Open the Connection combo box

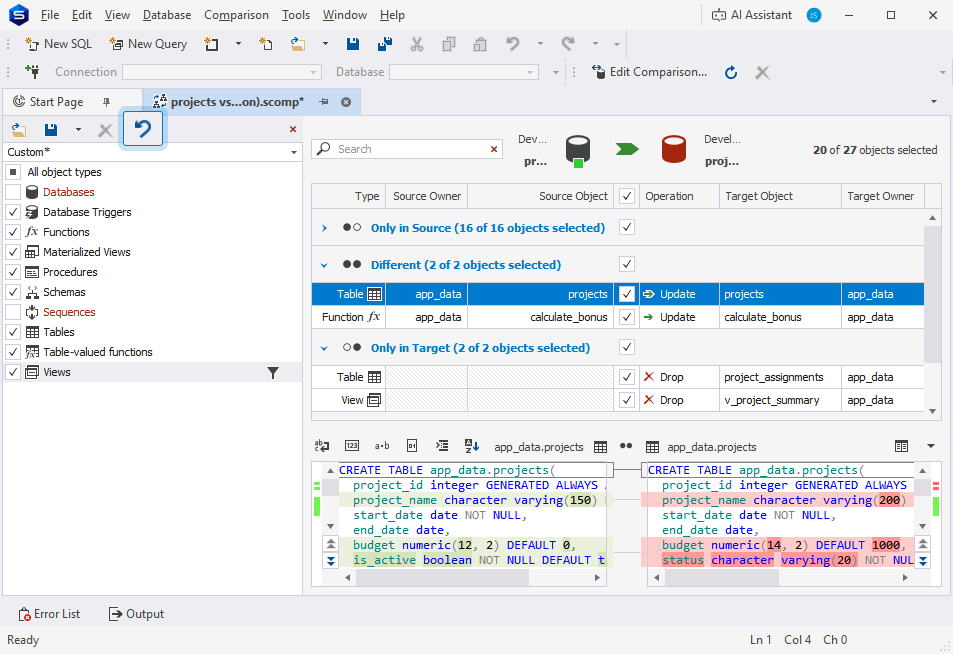[222, 72]
